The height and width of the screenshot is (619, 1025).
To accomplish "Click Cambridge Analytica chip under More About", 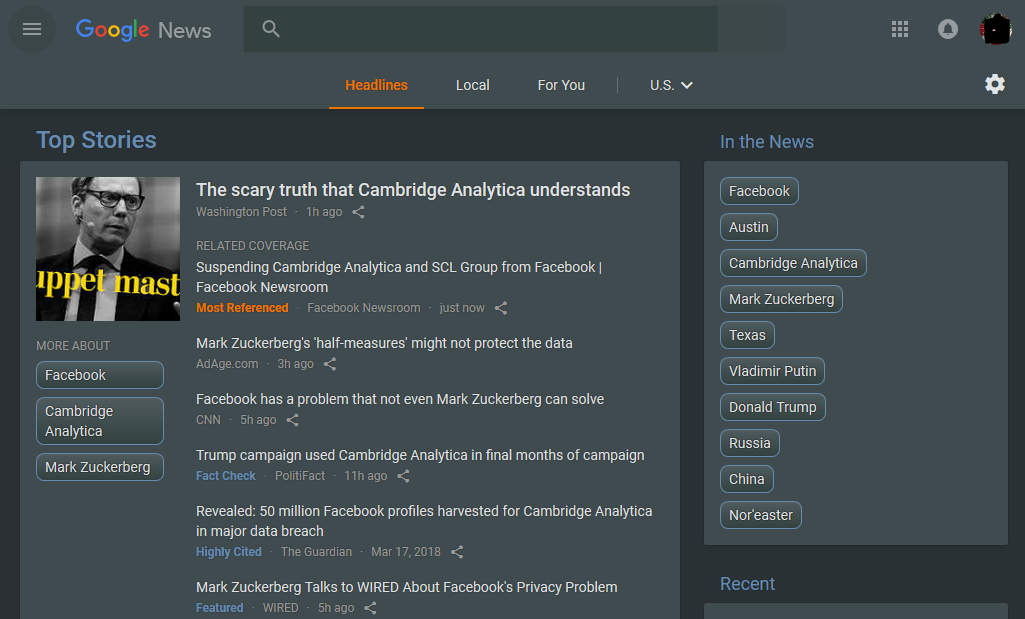I will pyautogui.click(x=100, y=421).
